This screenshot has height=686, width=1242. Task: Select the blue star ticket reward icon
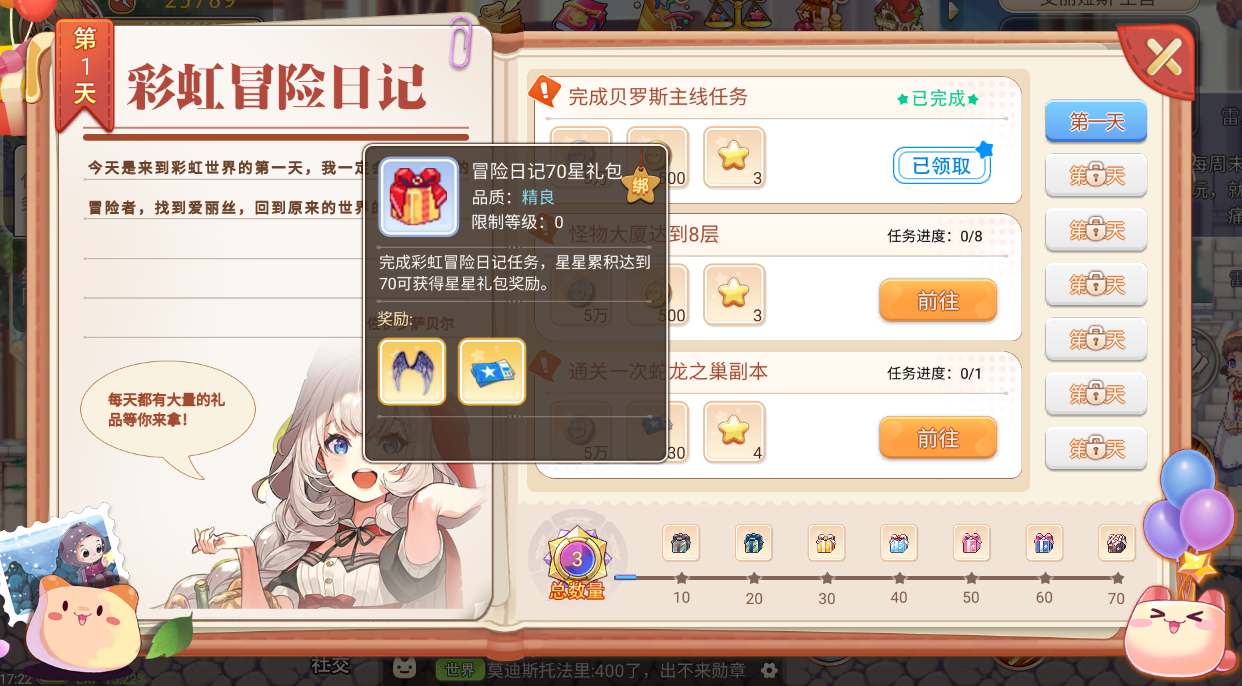(492, 372)
